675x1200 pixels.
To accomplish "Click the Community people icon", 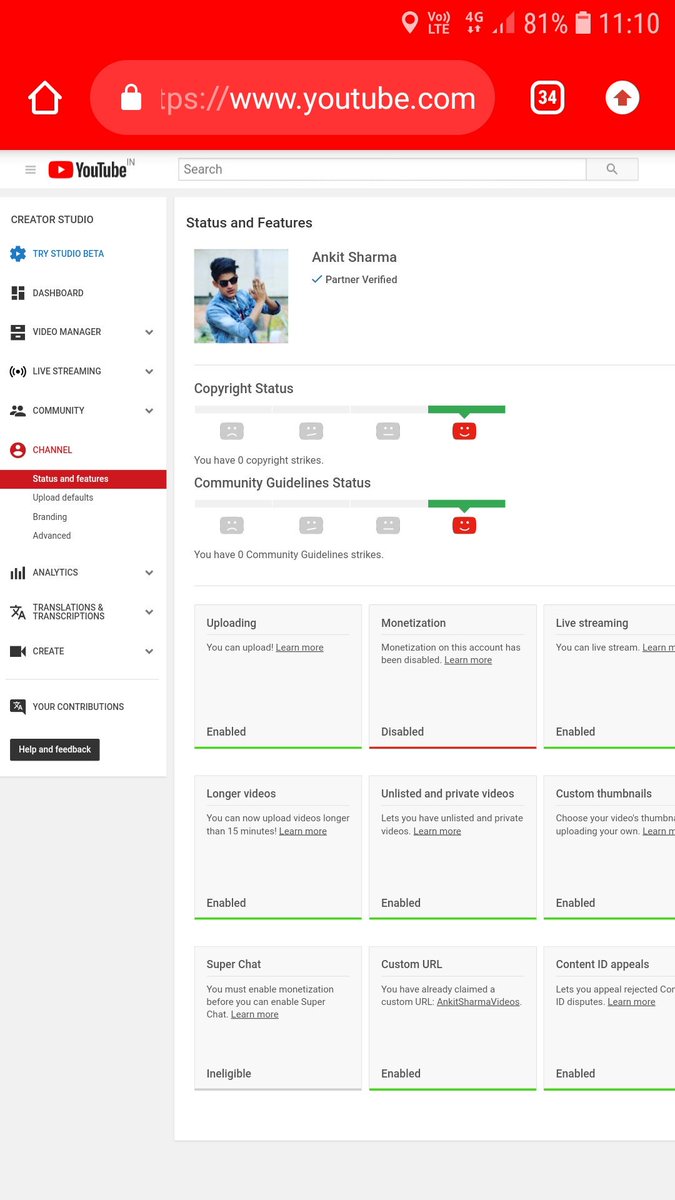I will pos(18,410).
